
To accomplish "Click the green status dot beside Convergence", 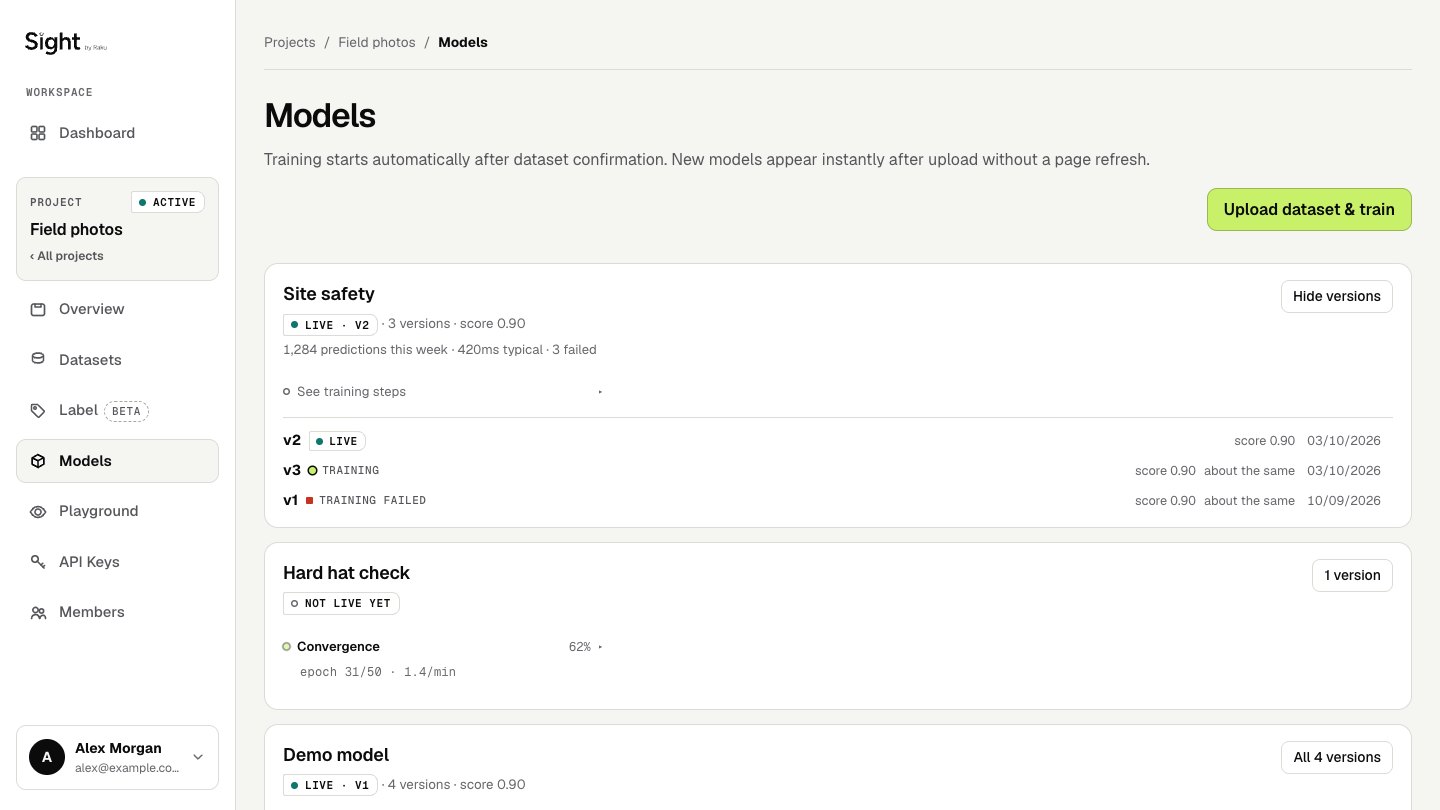I will pyautogui.click(x=286, y=647).
